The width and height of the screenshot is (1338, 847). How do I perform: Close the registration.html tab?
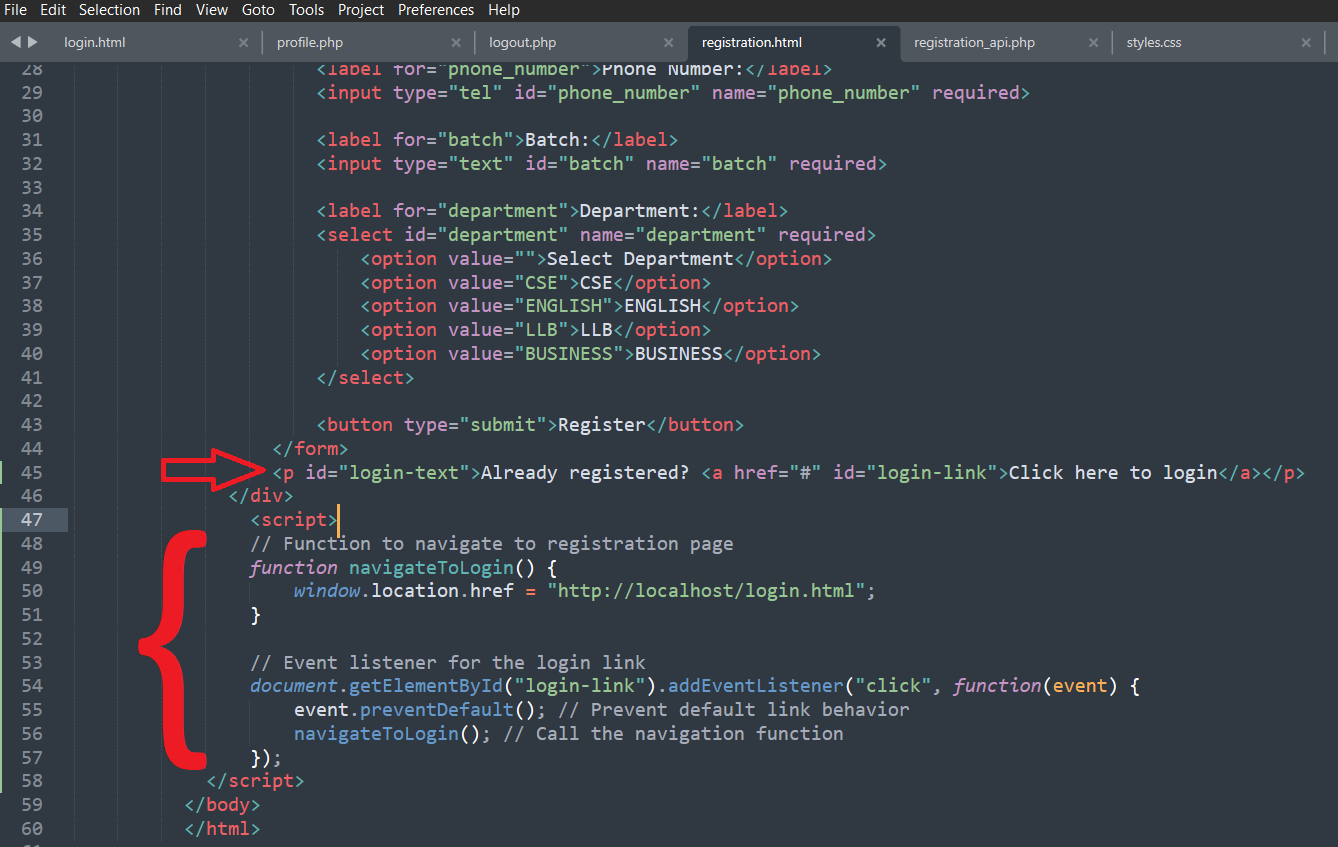tap(881, 43)
